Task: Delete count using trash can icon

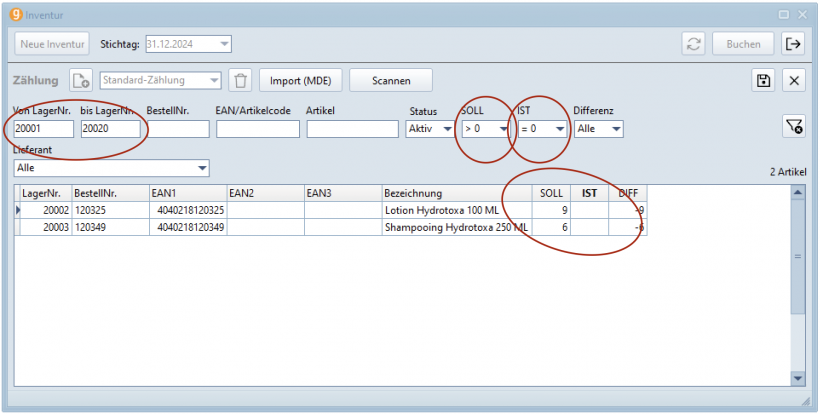Action: 240,81
